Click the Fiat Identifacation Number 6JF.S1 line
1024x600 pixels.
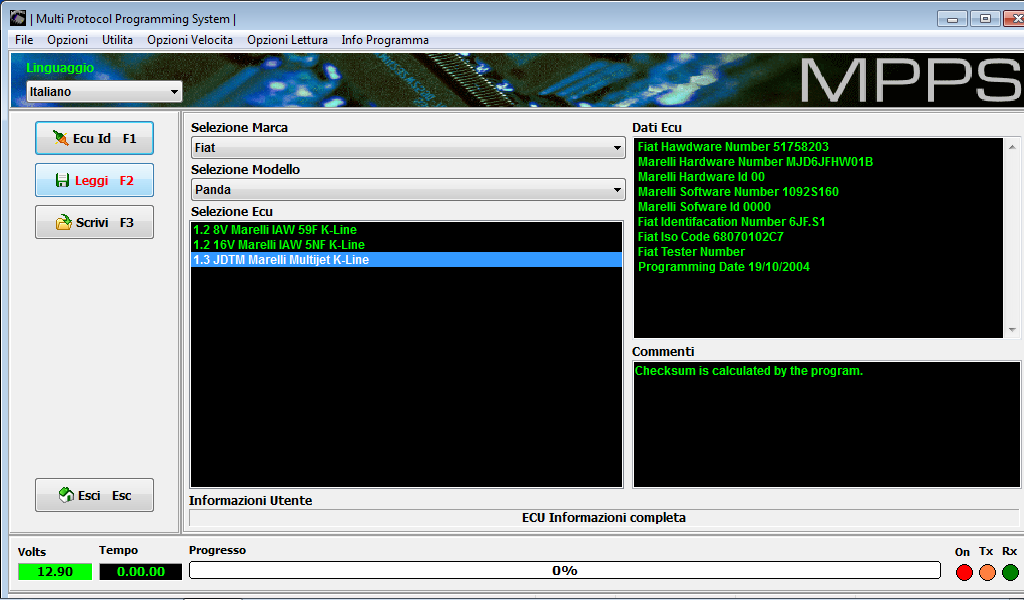point(731,222)
